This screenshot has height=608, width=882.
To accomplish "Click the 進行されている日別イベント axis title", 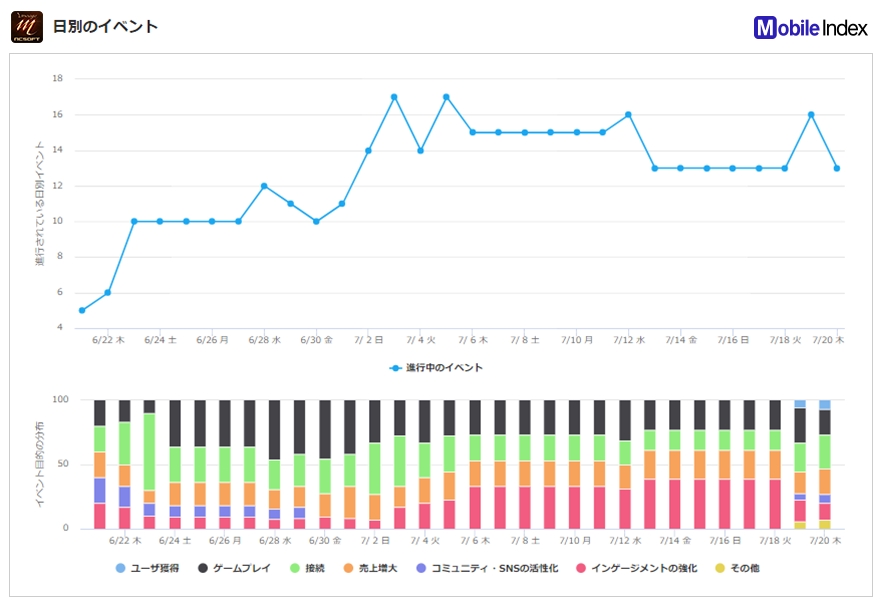I will (39, 204).
